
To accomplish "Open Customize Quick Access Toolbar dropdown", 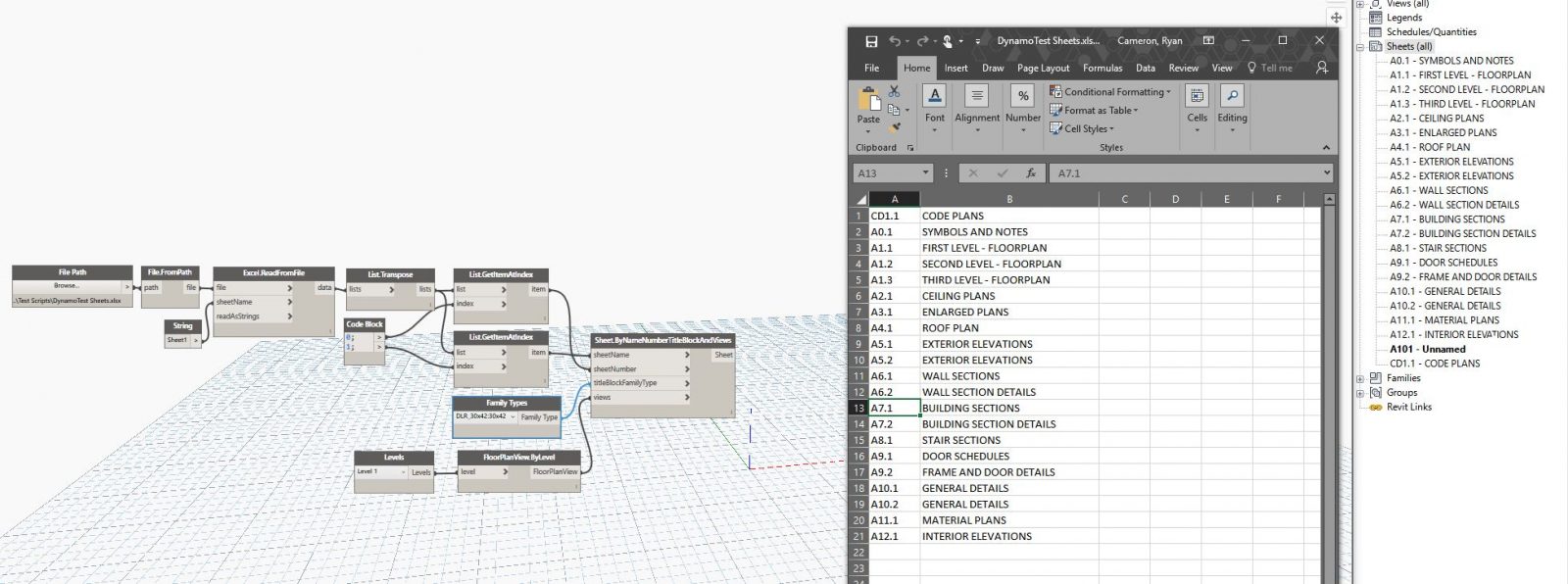I will 977,41.
